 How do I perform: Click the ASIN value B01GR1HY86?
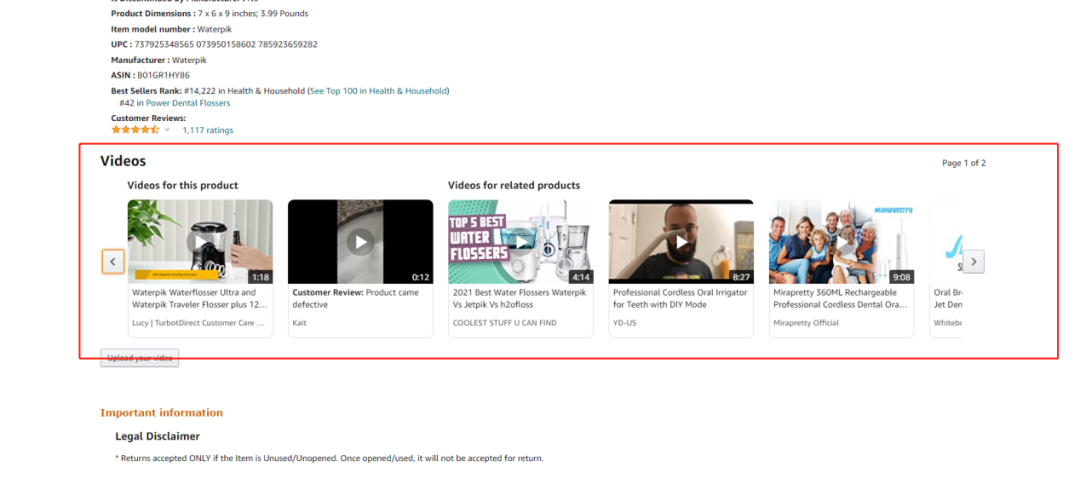pyautogui.click(x=163, y=75)
